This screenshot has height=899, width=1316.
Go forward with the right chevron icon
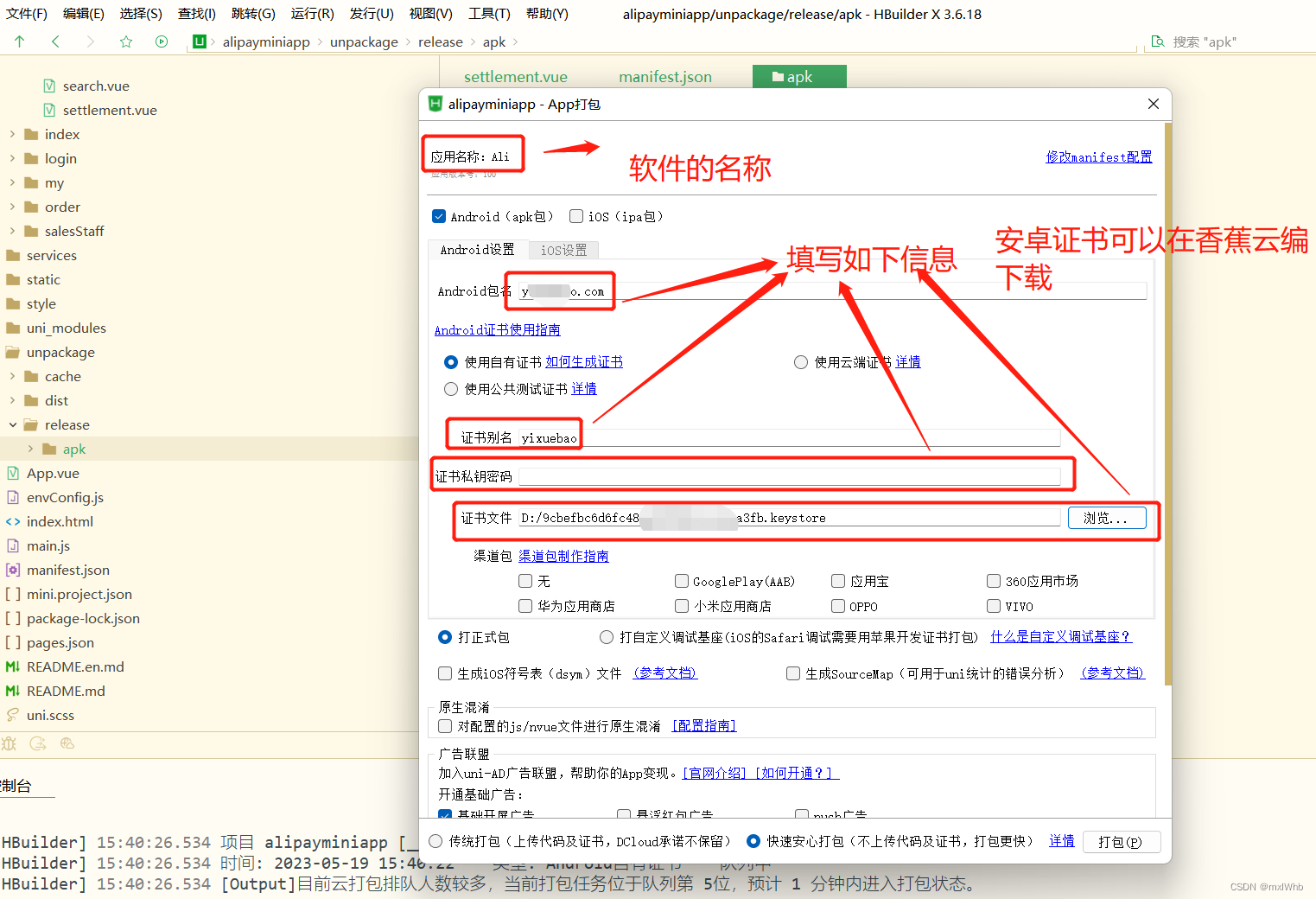point(91,41)
